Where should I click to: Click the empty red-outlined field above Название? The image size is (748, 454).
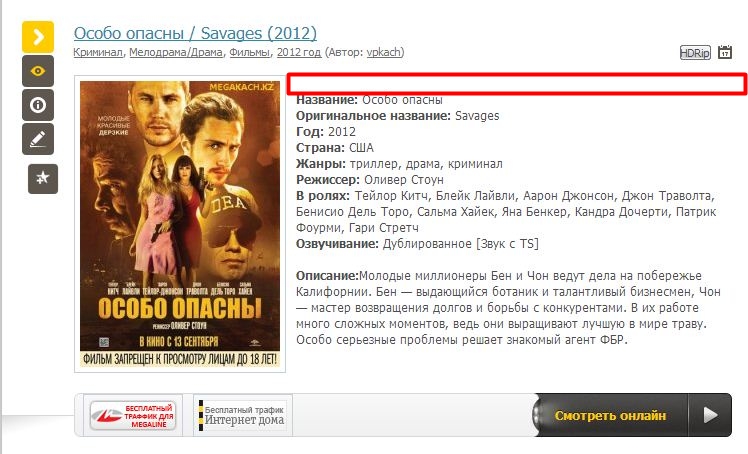coord(517,84)
